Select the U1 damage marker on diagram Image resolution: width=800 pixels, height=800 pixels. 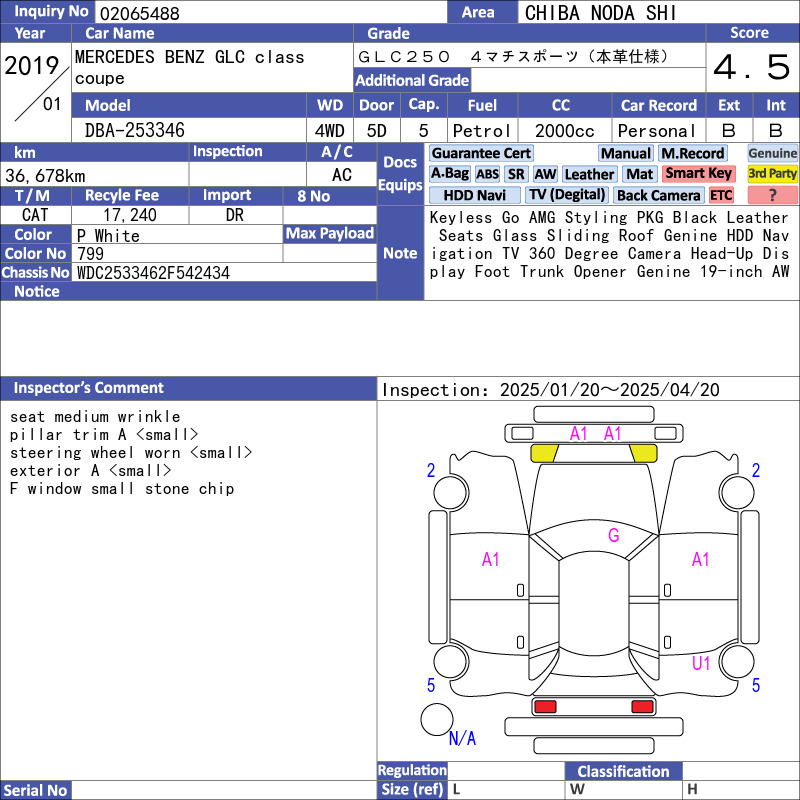(701, 663)
